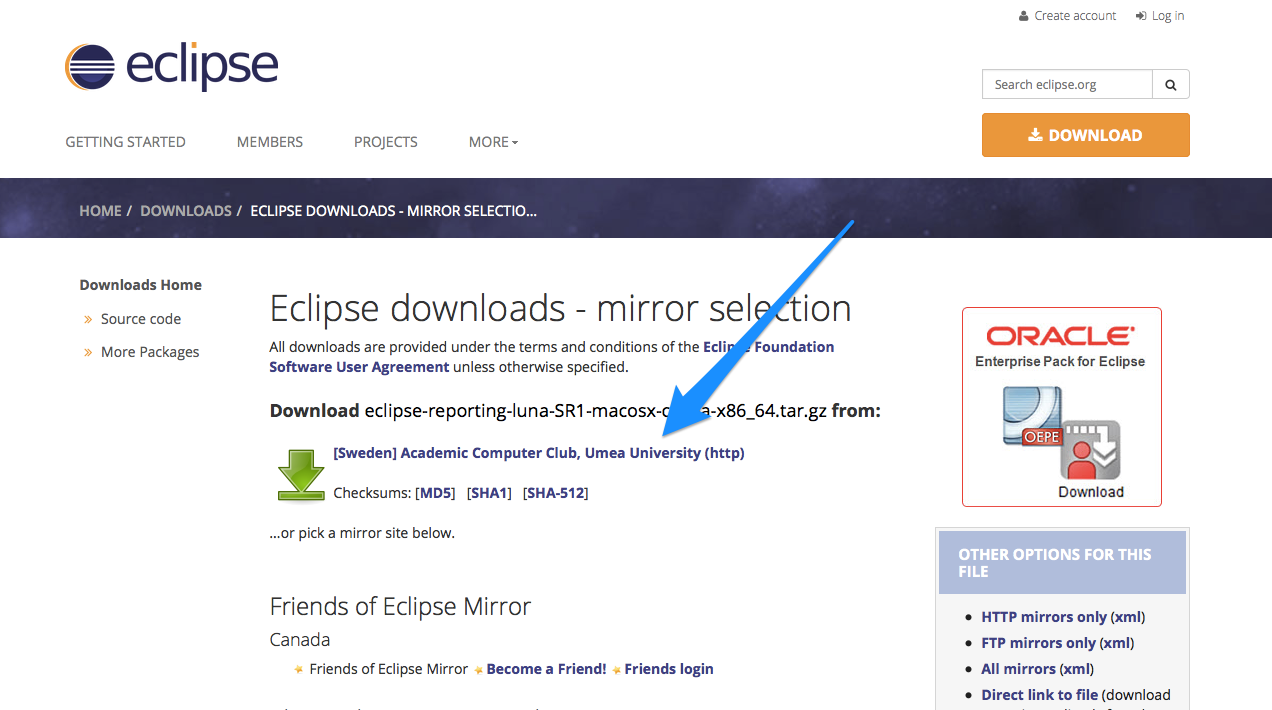Click the orange DOWNLOAD button
This screenshot has width=1272, height=710.
coord(1086,135)
